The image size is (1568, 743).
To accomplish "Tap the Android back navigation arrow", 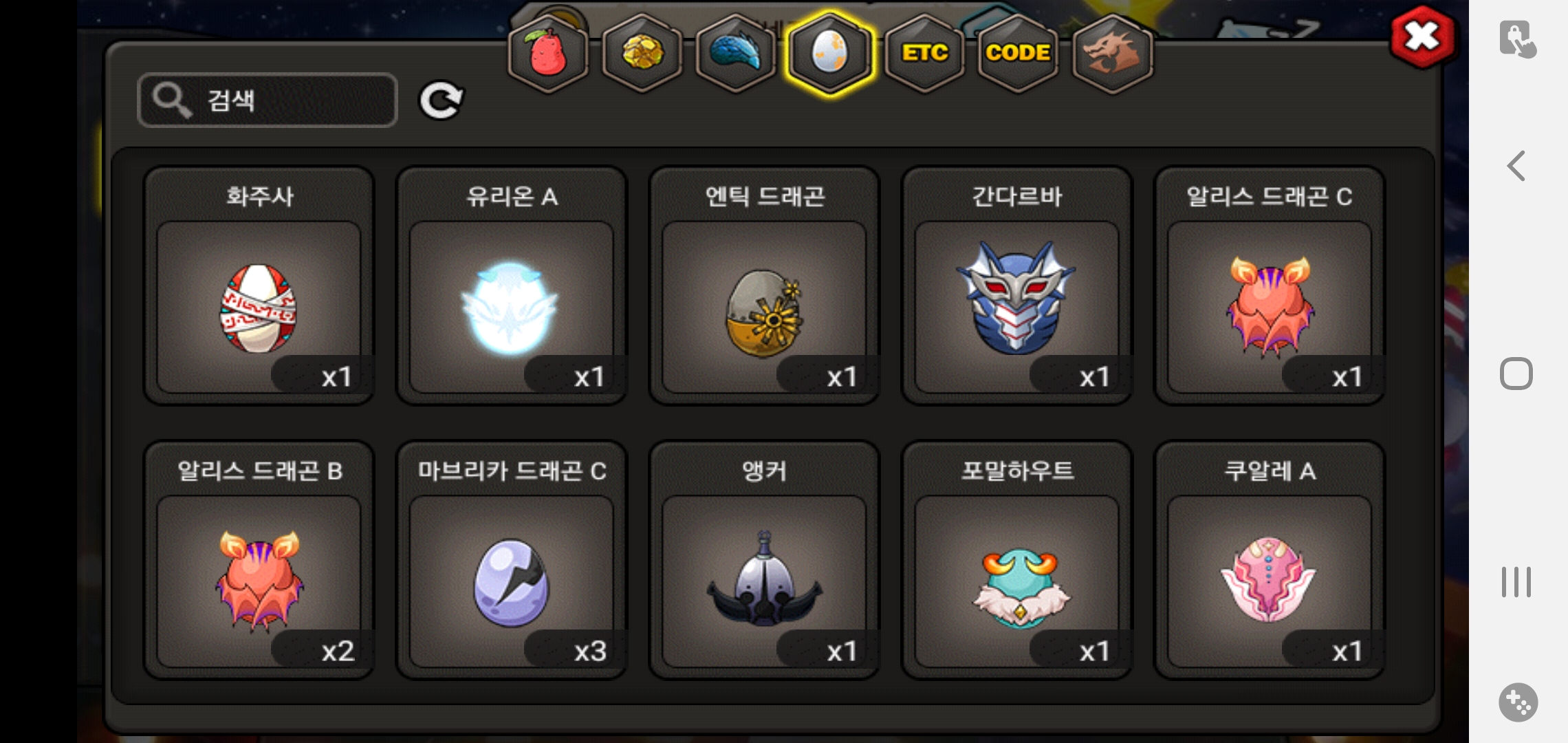I will [1516, 166].
